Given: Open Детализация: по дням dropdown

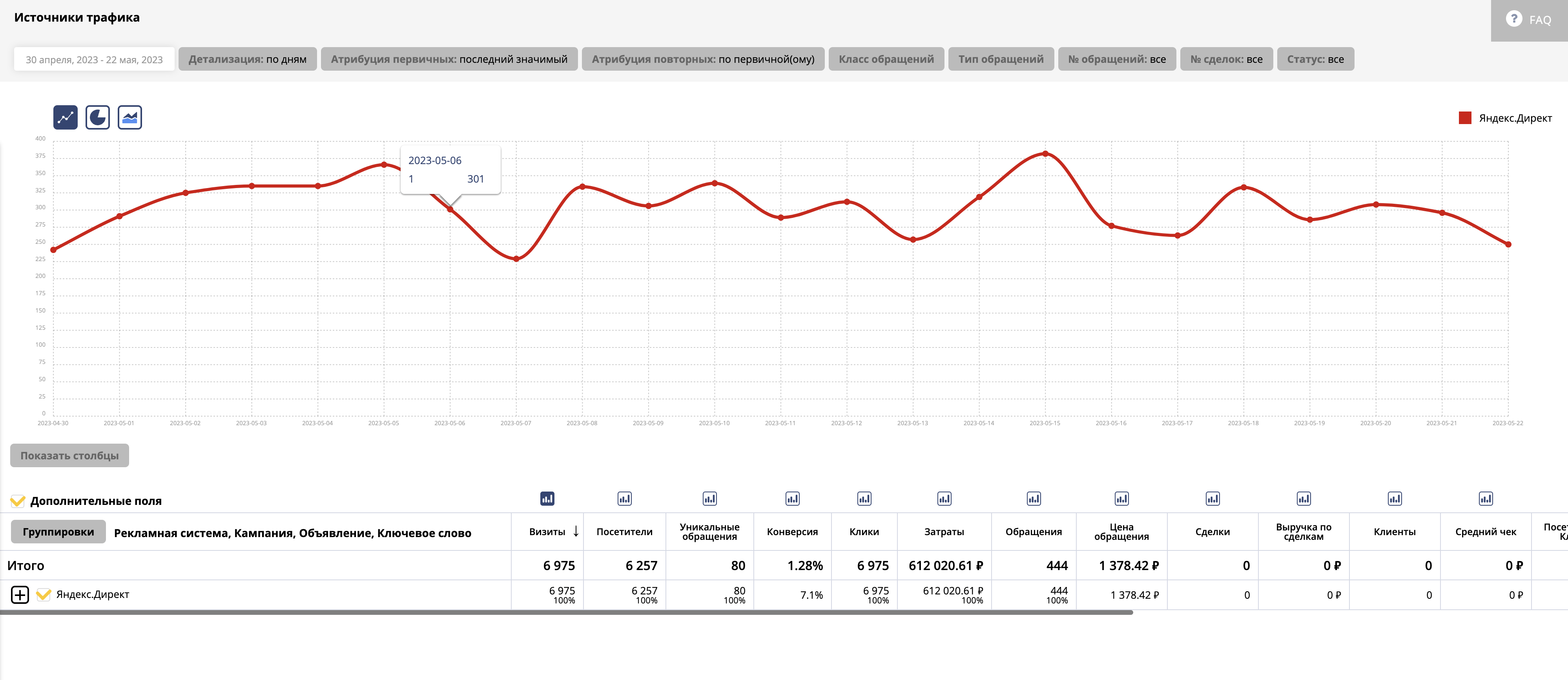Looking at the screenshot, I should [x=247, y=59].
